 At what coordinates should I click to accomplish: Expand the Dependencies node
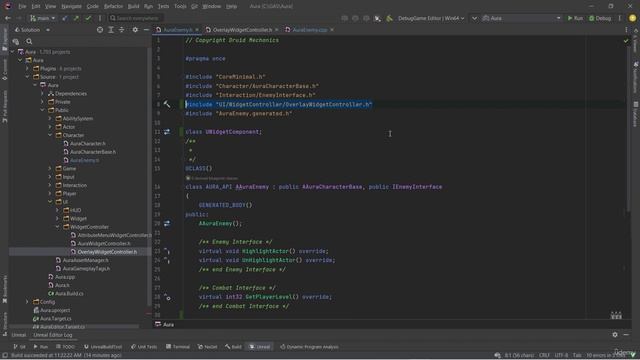tap(42, 94)
